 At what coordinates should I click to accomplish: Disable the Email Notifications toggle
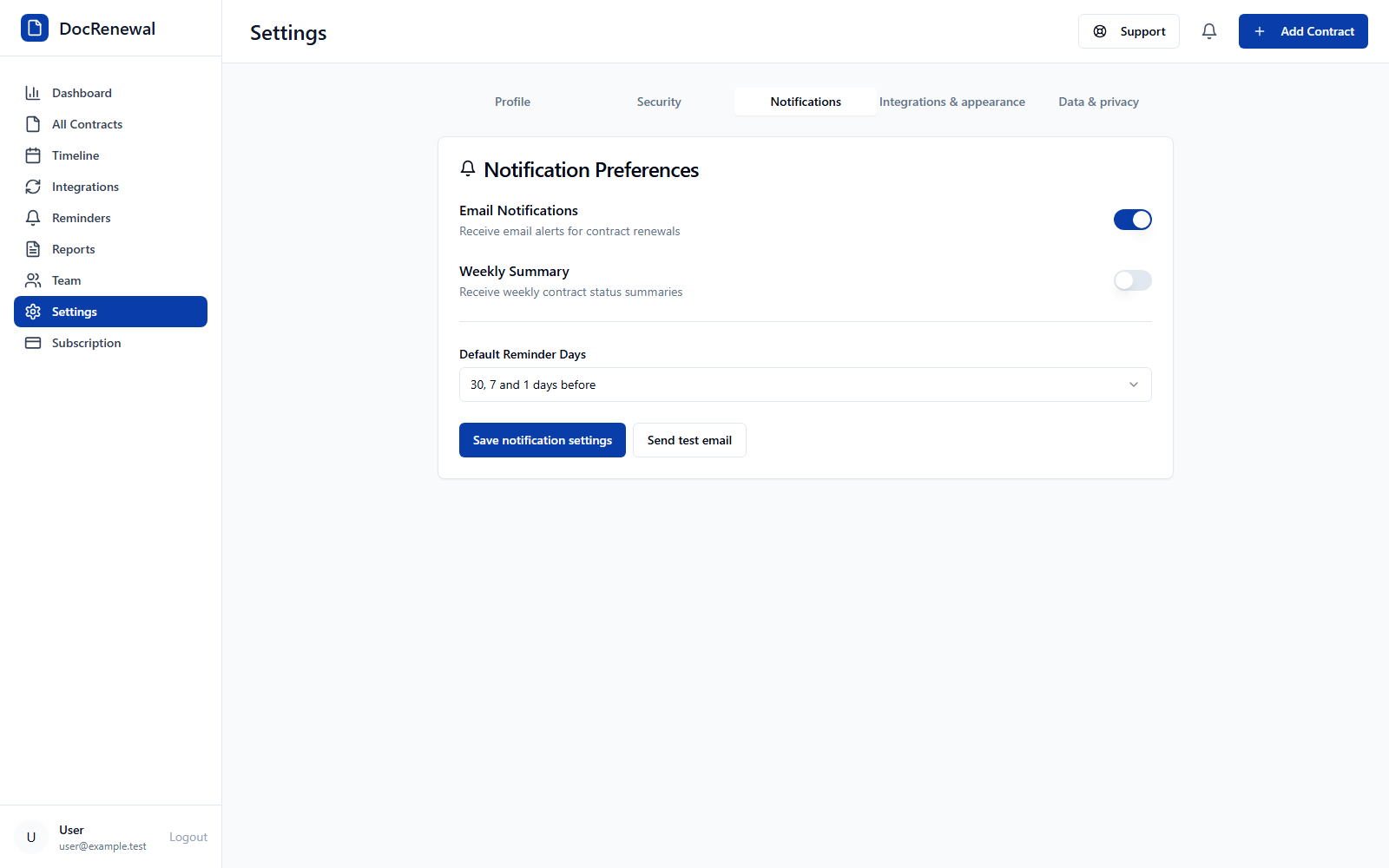[x=1133, y=220]
